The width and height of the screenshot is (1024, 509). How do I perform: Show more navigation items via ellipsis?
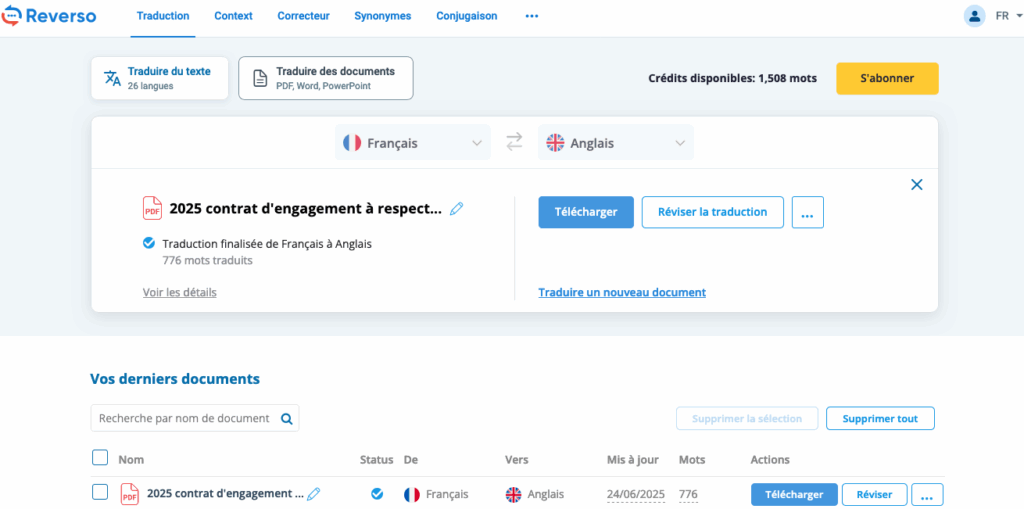click(531, 16)
